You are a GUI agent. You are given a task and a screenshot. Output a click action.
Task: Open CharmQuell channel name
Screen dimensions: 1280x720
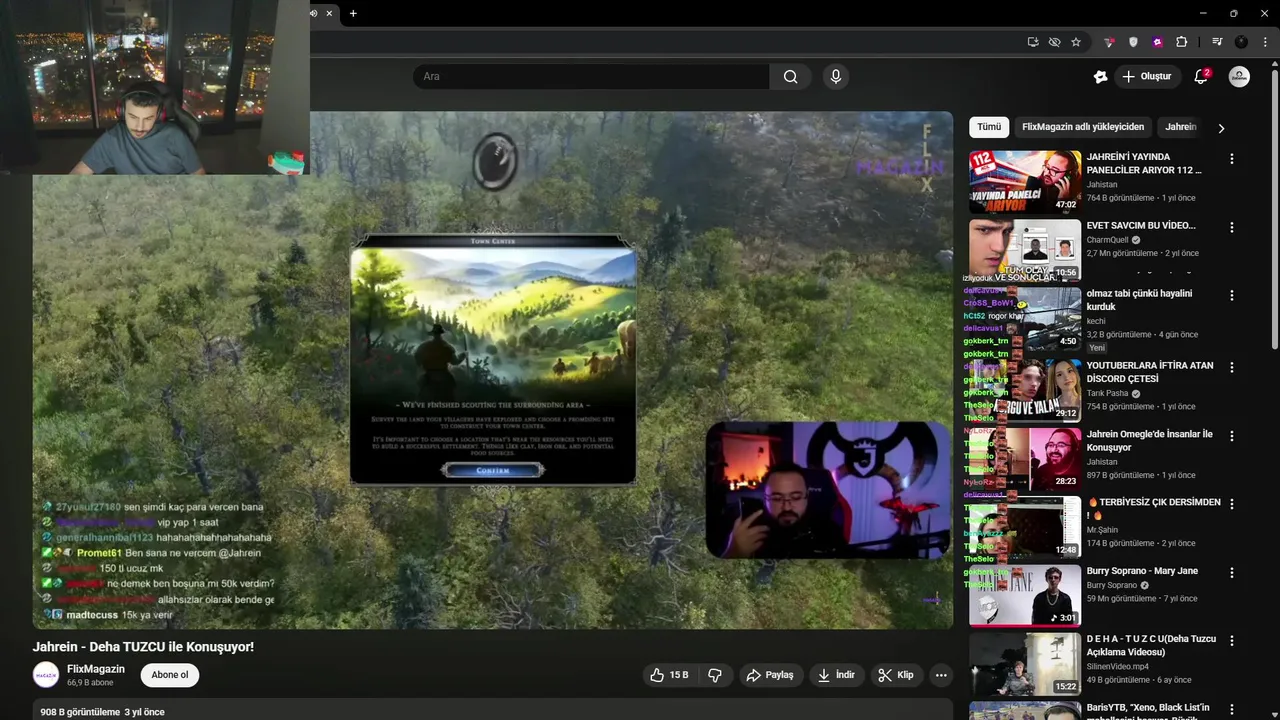tap(1107, 240)
